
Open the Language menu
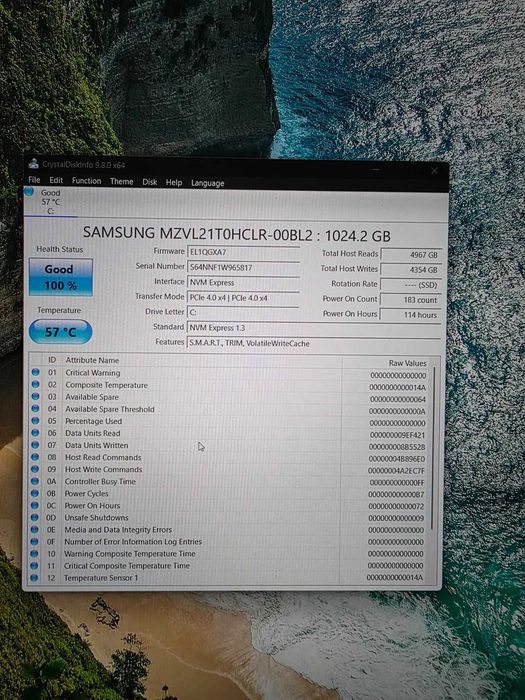[208, 183]
